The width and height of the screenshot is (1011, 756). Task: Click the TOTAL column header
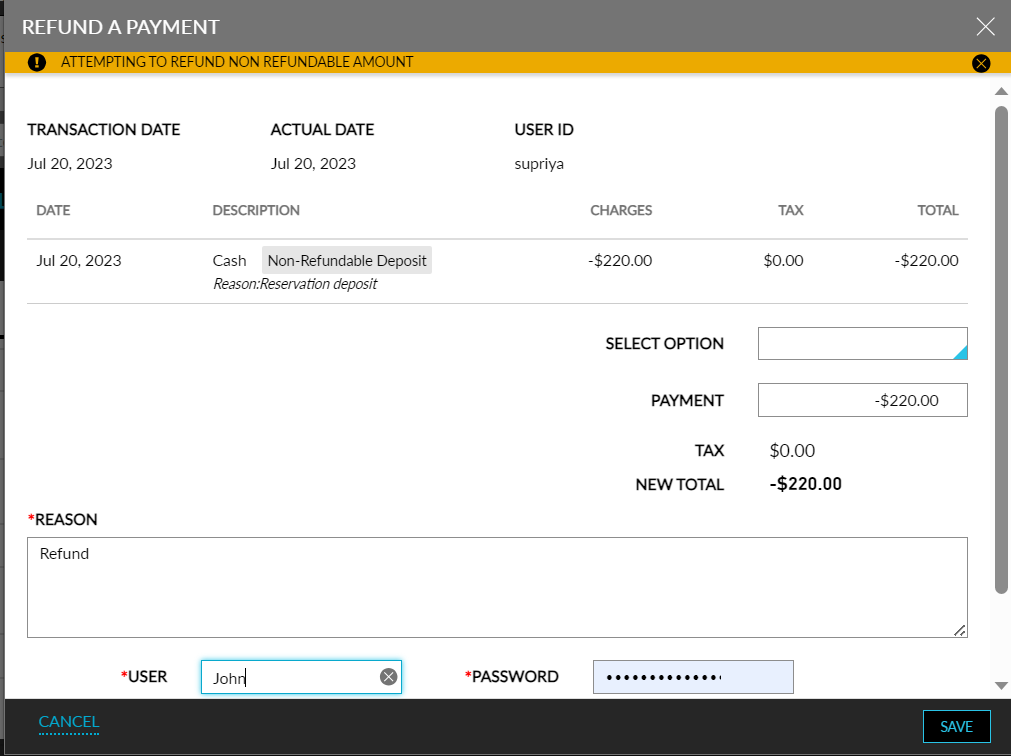click(x=938, y=210)
